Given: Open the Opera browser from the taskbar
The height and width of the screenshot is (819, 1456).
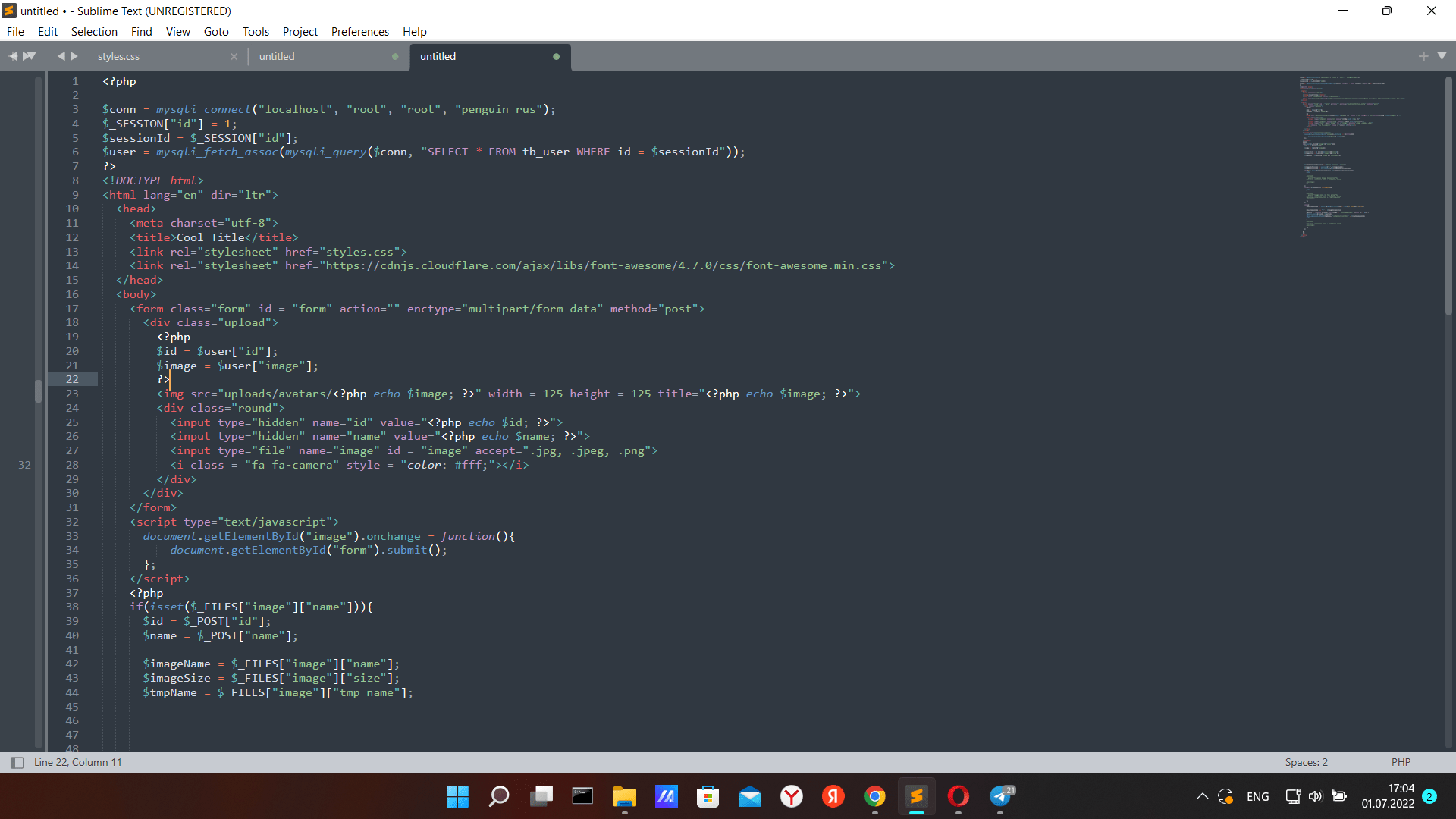Looking at the screenshot, I should tap(958, 796).
